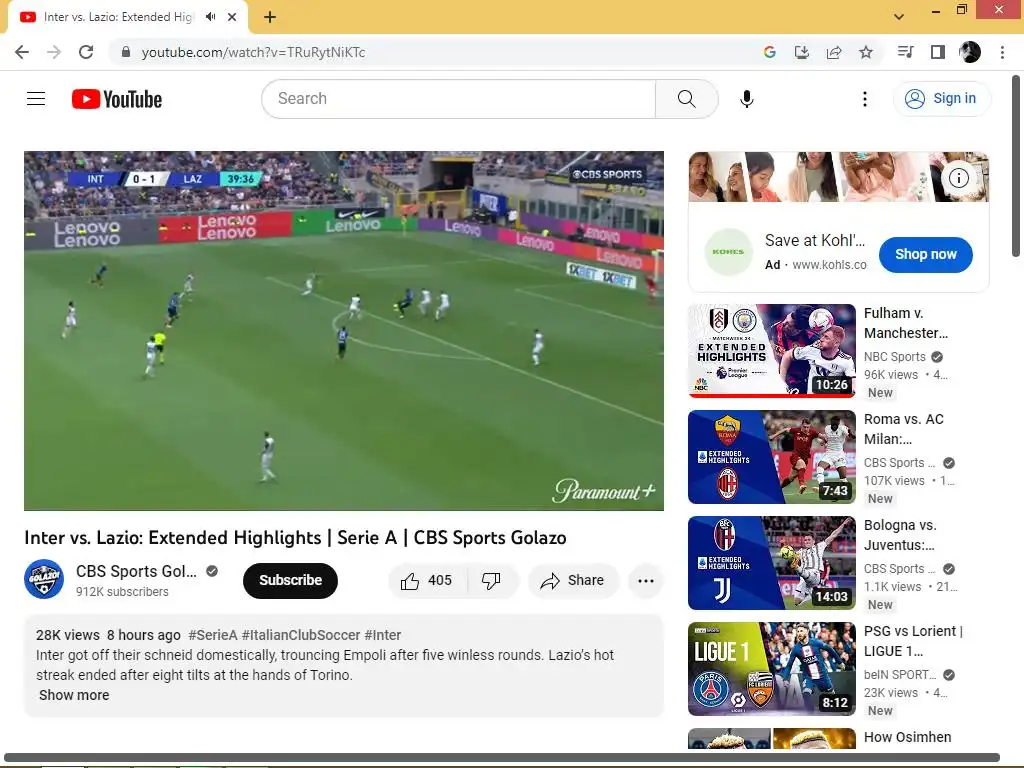1024x768 pixels.
Task: Open YouTube hamburger guide menu
Action: (36, 99)
